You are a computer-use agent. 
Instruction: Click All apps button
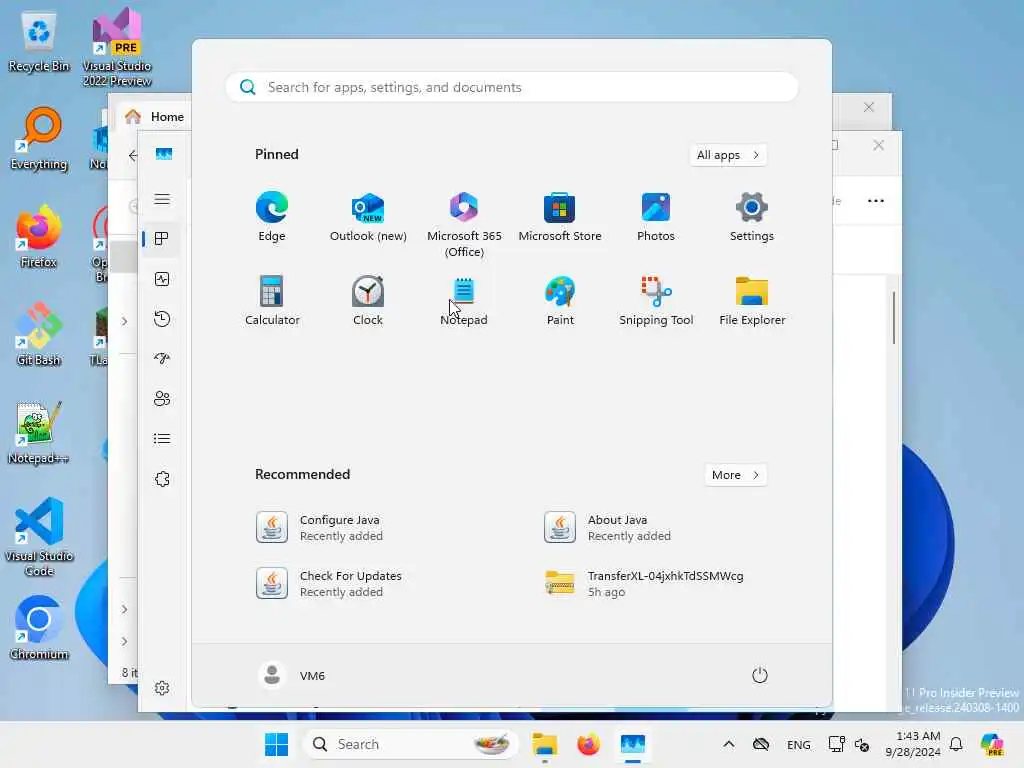728,155
